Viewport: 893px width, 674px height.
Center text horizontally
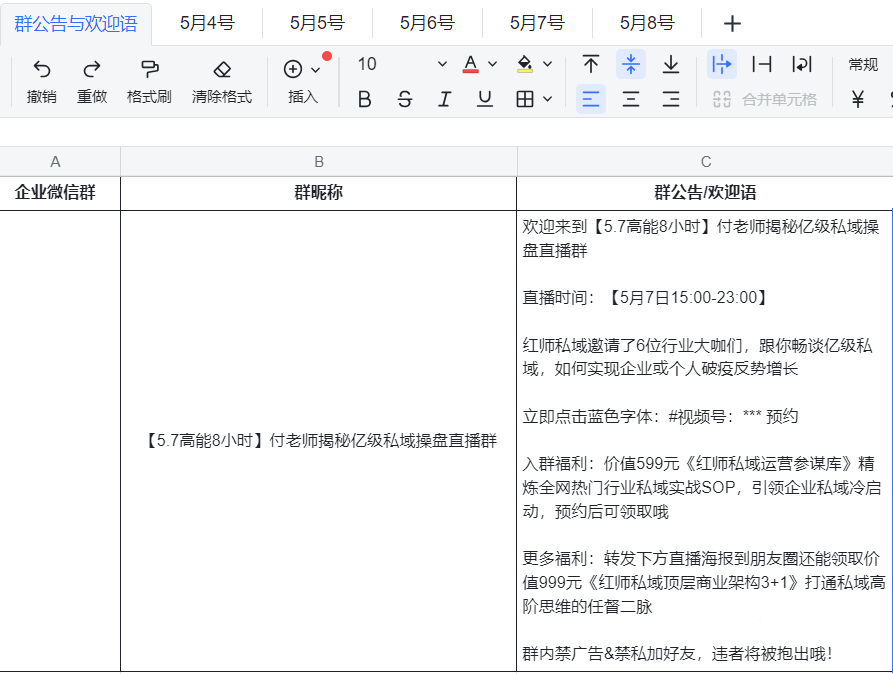coord(630,100)
